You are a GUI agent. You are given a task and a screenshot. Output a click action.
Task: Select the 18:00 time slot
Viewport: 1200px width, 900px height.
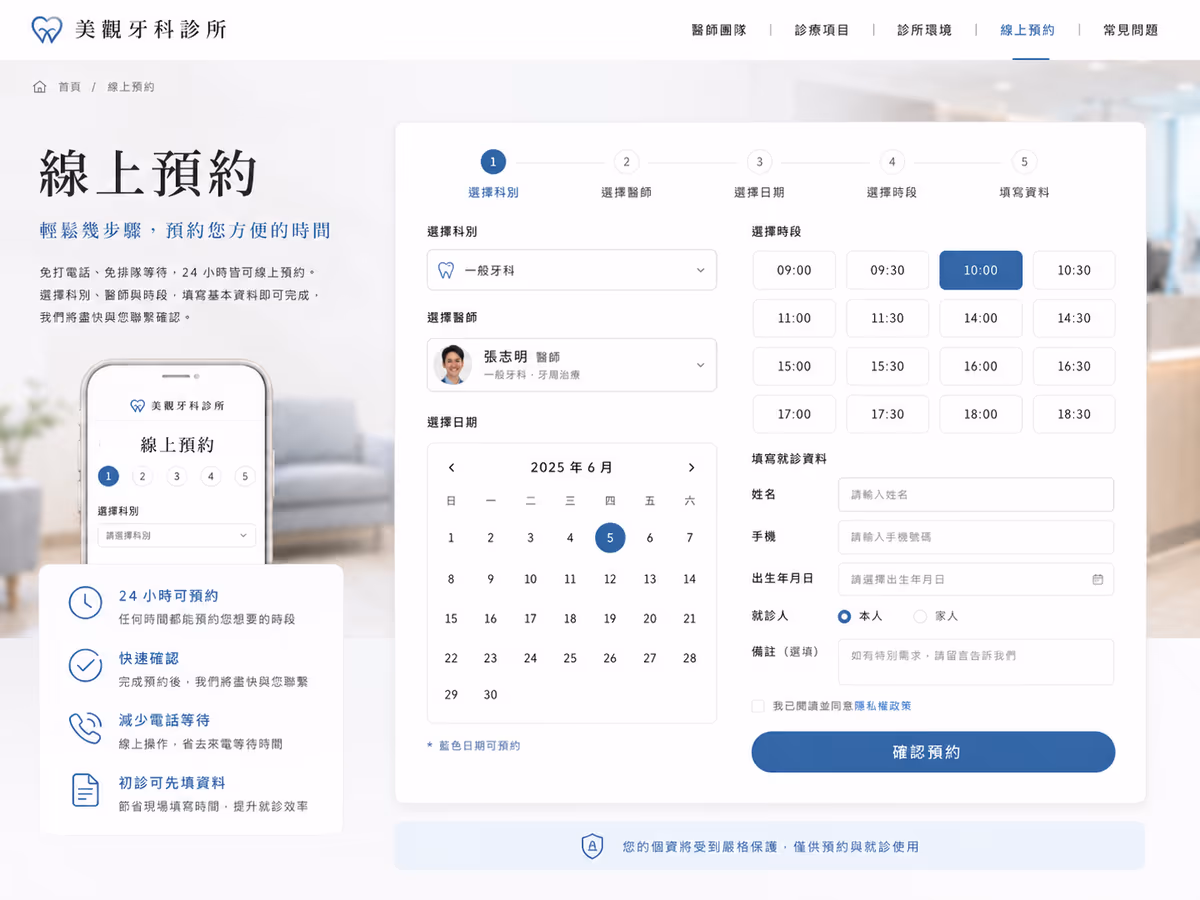pos(981,414)
